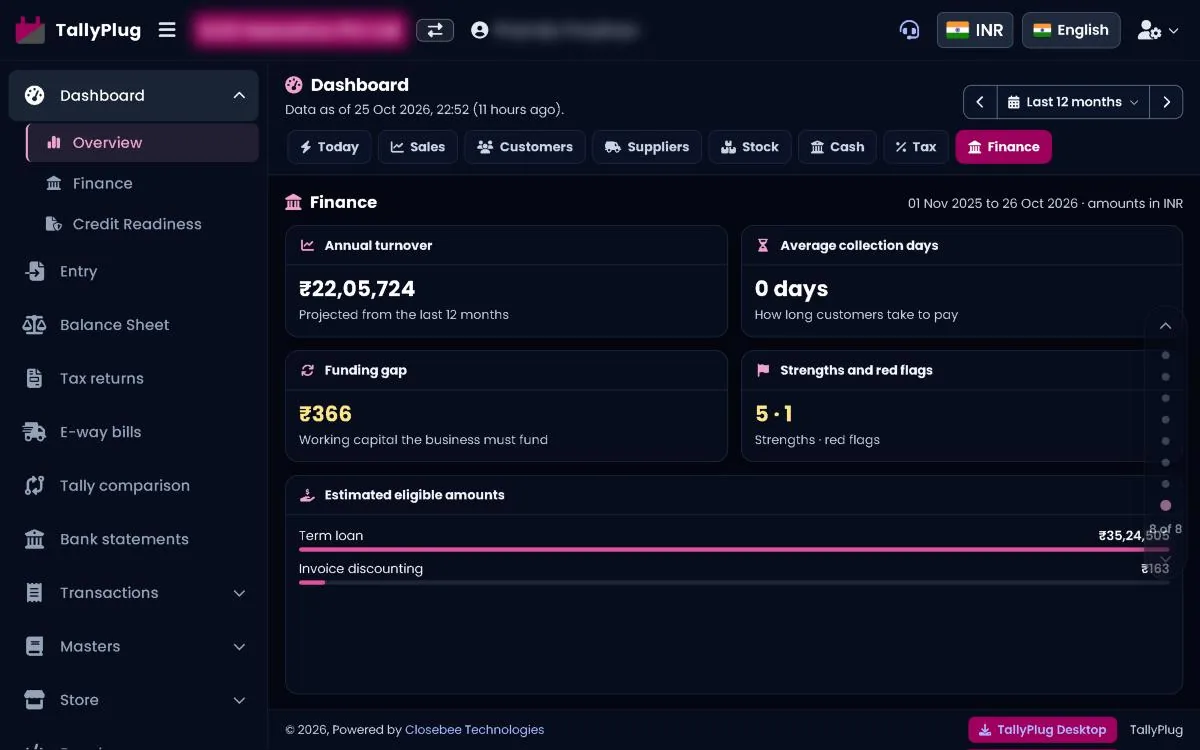Click the Transactions receipt icon
Screen dimensions: 1200x750
coord(35,593)
